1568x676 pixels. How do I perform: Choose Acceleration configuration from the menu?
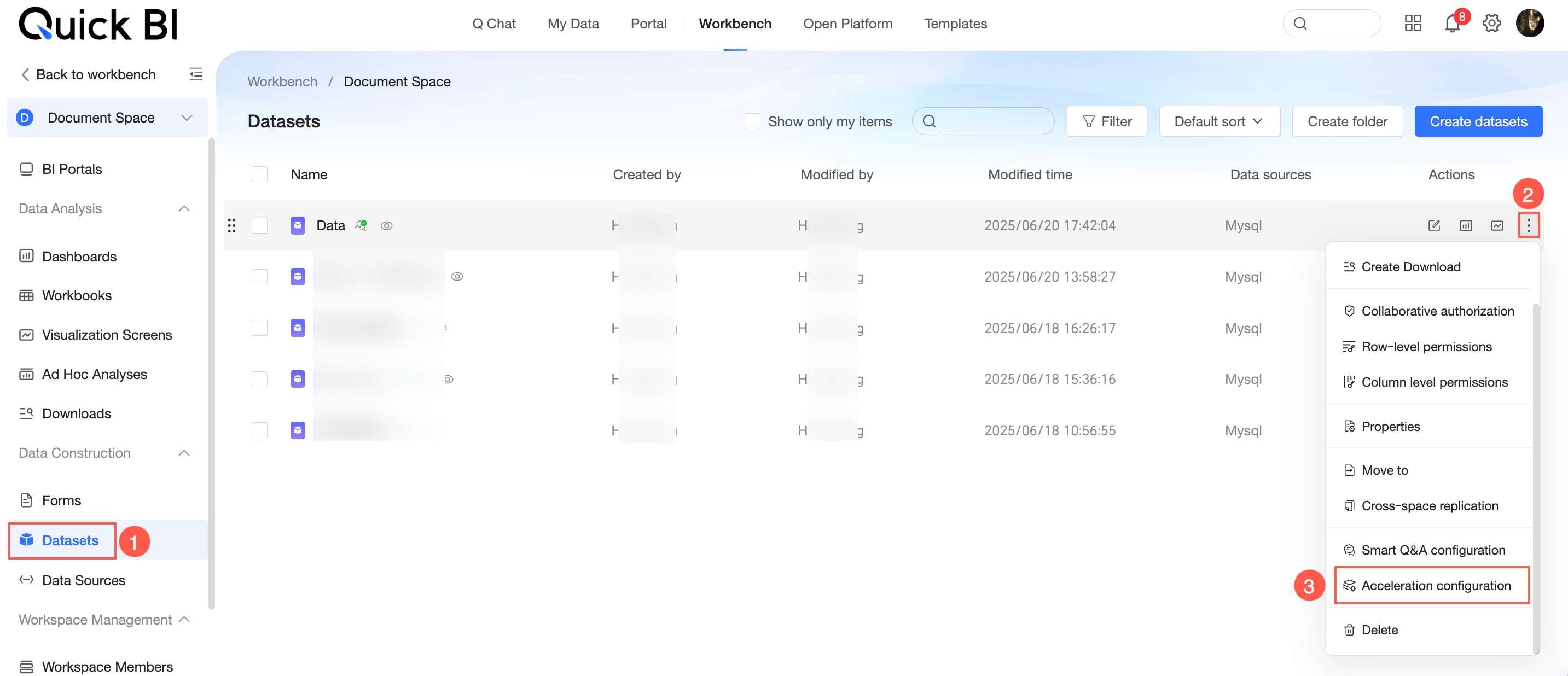1435,585
